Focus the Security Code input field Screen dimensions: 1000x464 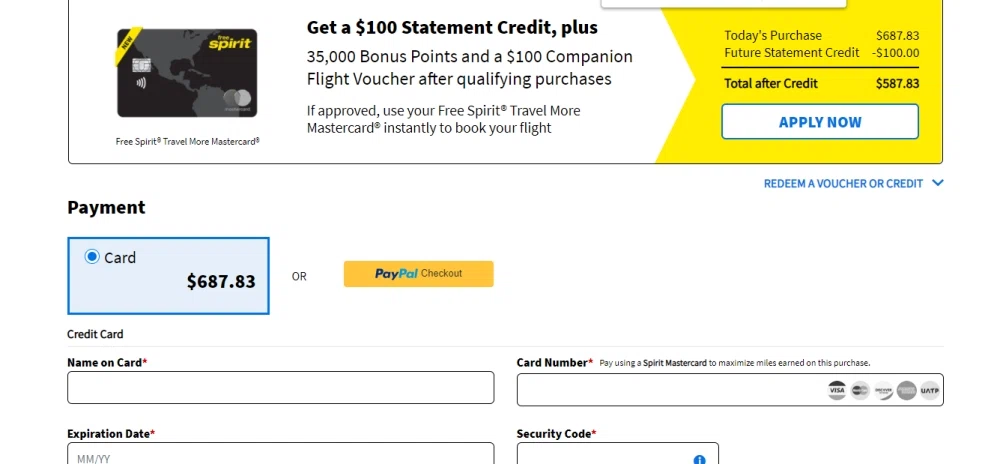point(600,455)
